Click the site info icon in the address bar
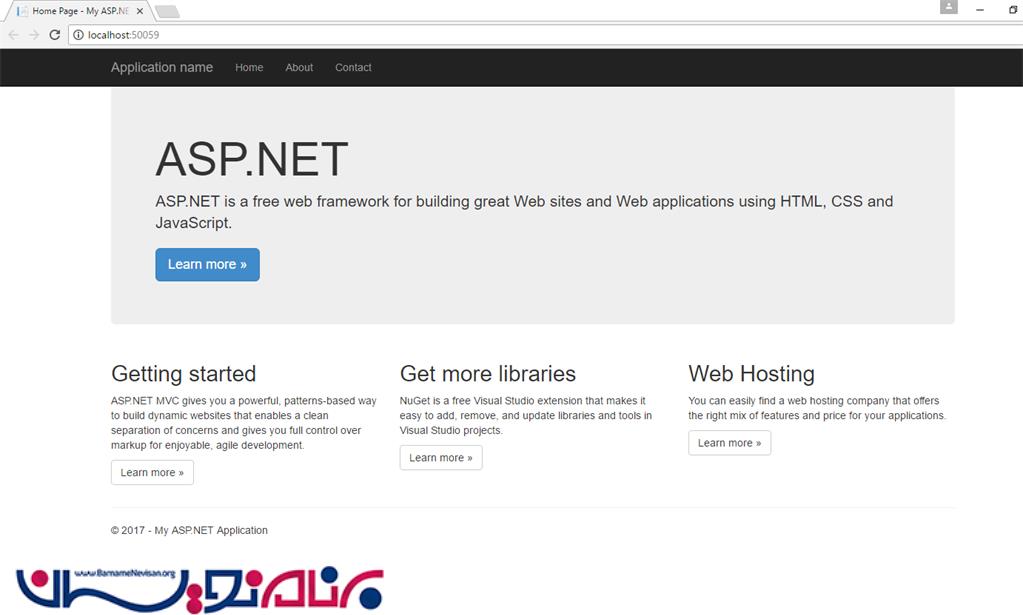The height and width of the screenshot is (615, 1023). [x=78, y=35]
